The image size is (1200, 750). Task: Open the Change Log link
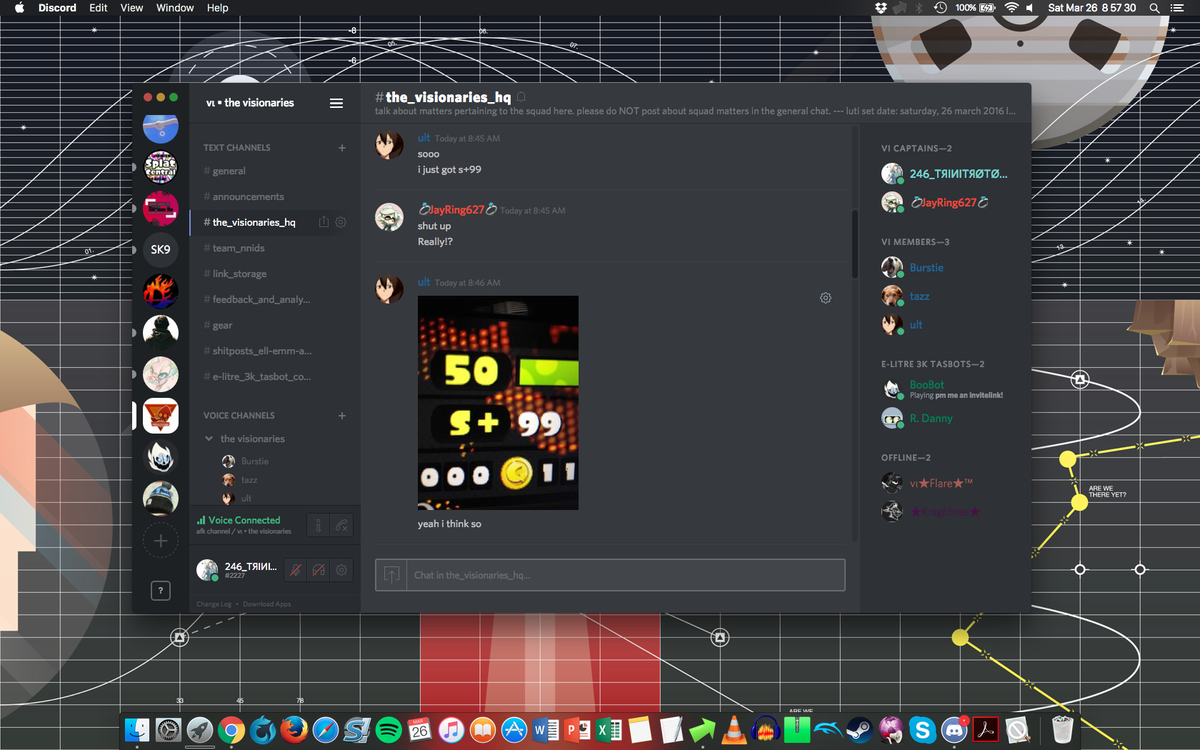click(215, 604)
